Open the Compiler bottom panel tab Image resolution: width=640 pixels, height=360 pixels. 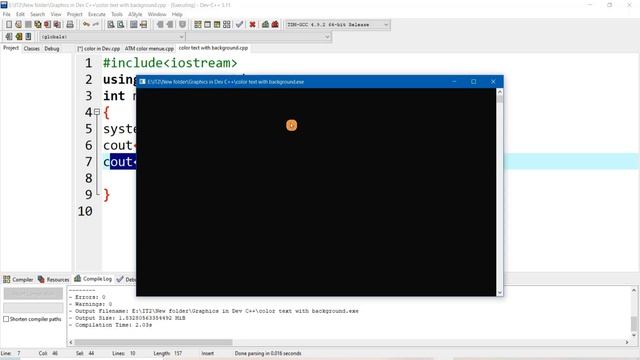click(18, 280)
